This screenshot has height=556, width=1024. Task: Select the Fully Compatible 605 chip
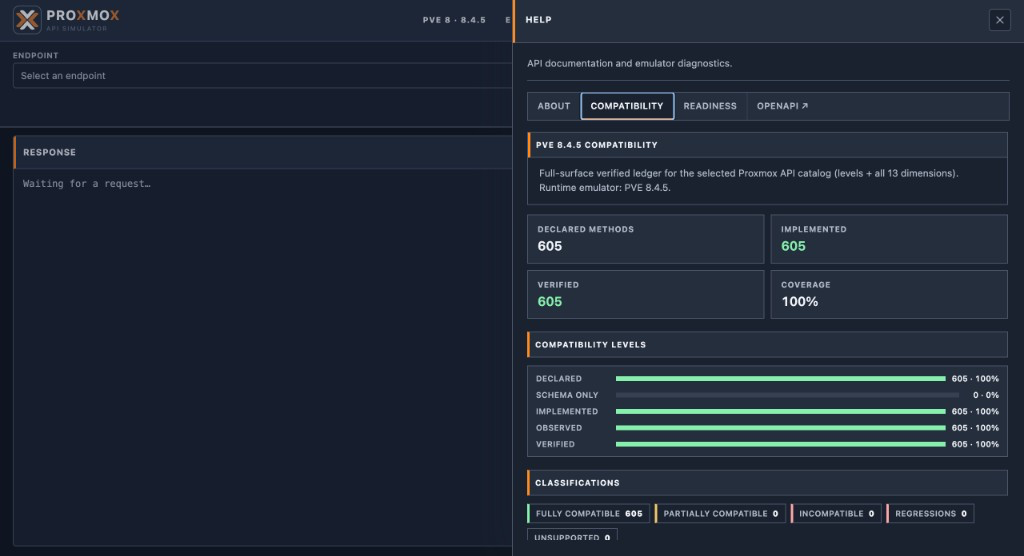(588, 514)
